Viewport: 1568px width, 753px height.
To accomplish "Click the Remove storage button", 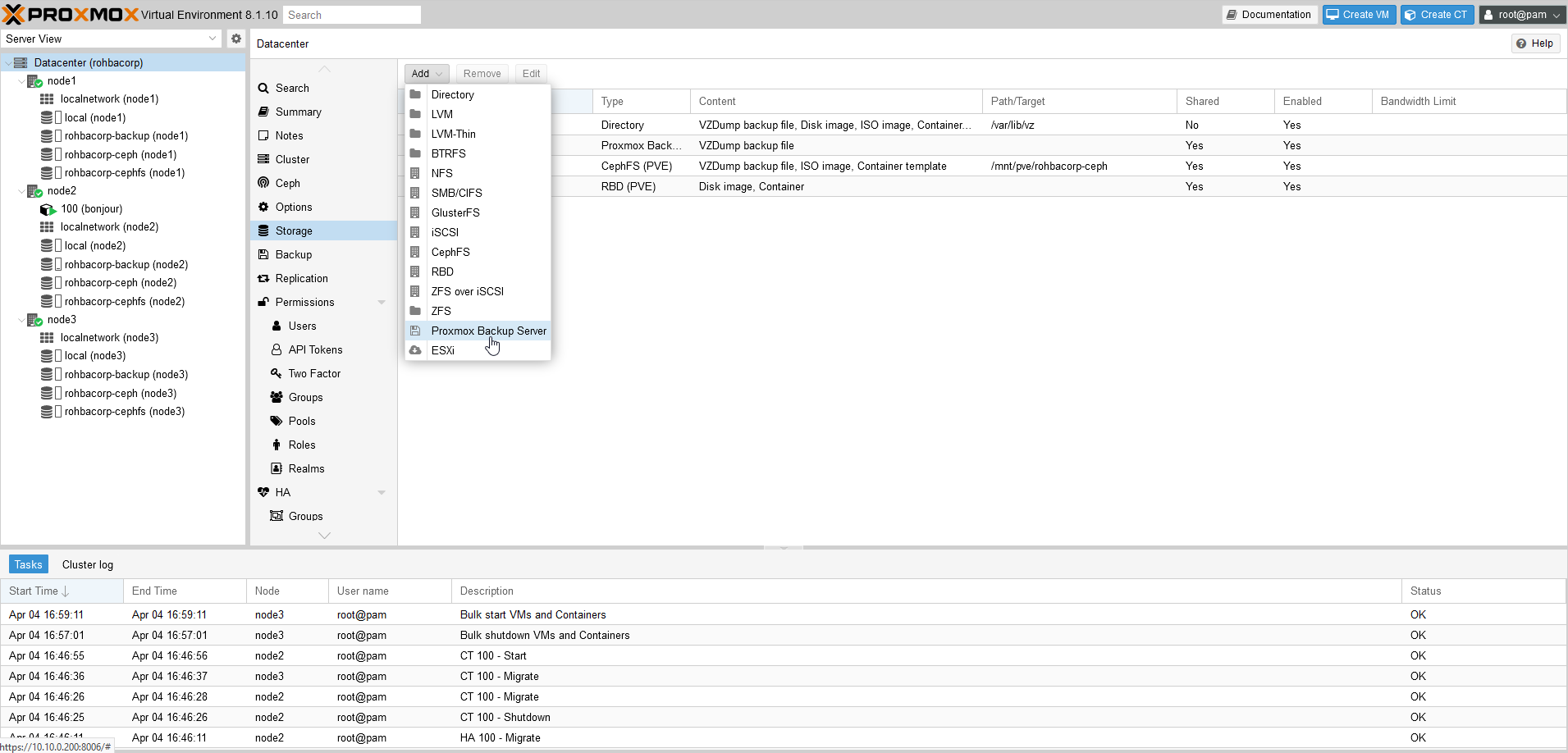I will (482, 74).
